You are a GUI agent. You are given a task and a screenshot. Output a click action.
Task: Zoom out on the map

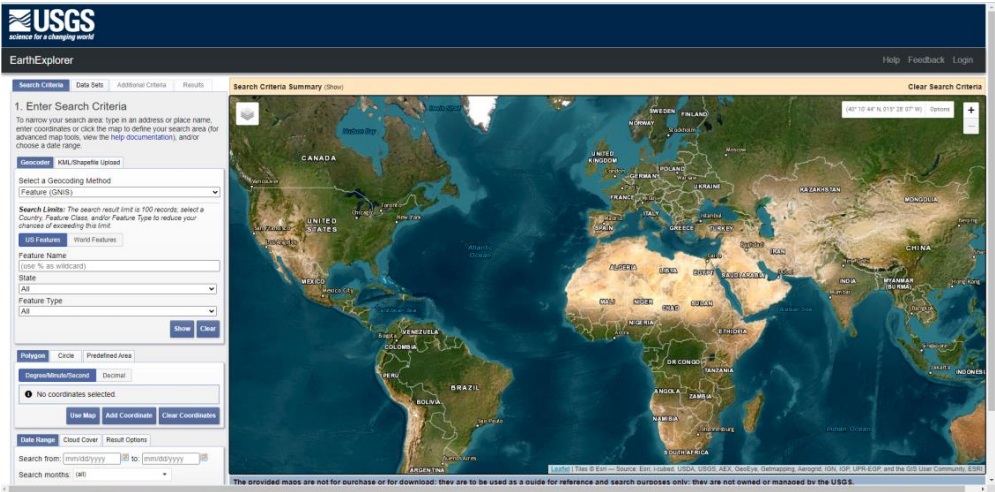[971, 126]
